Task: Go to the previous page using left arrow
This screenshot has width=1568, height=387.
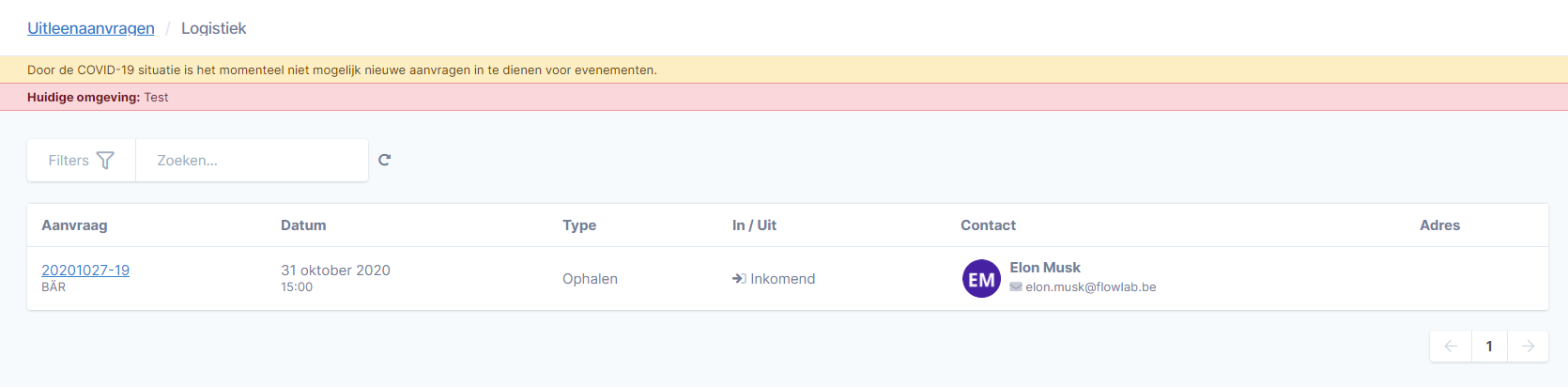Action: tap(1451, 347)
